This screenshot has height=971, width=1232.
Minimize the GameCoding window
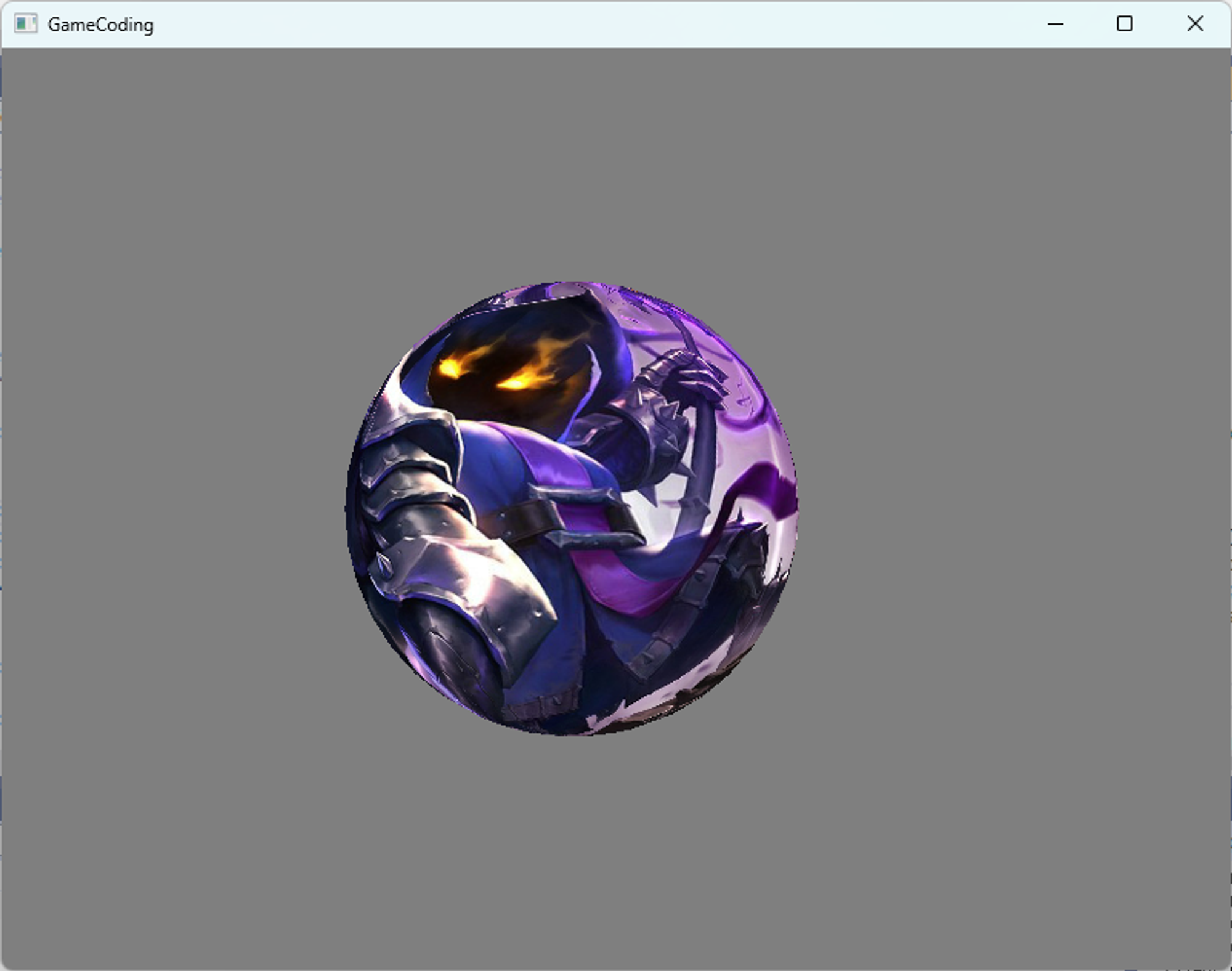coord(1055,24)
